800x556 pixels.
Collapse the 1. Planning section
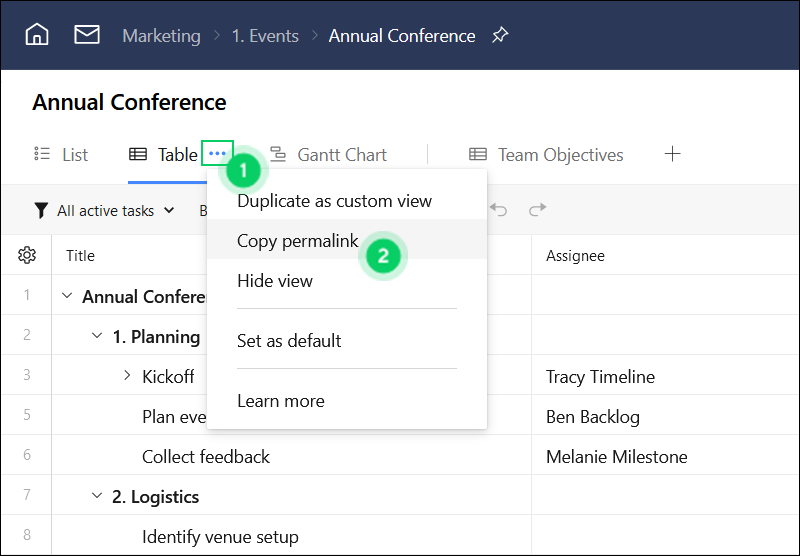click(x=96, y=336)
